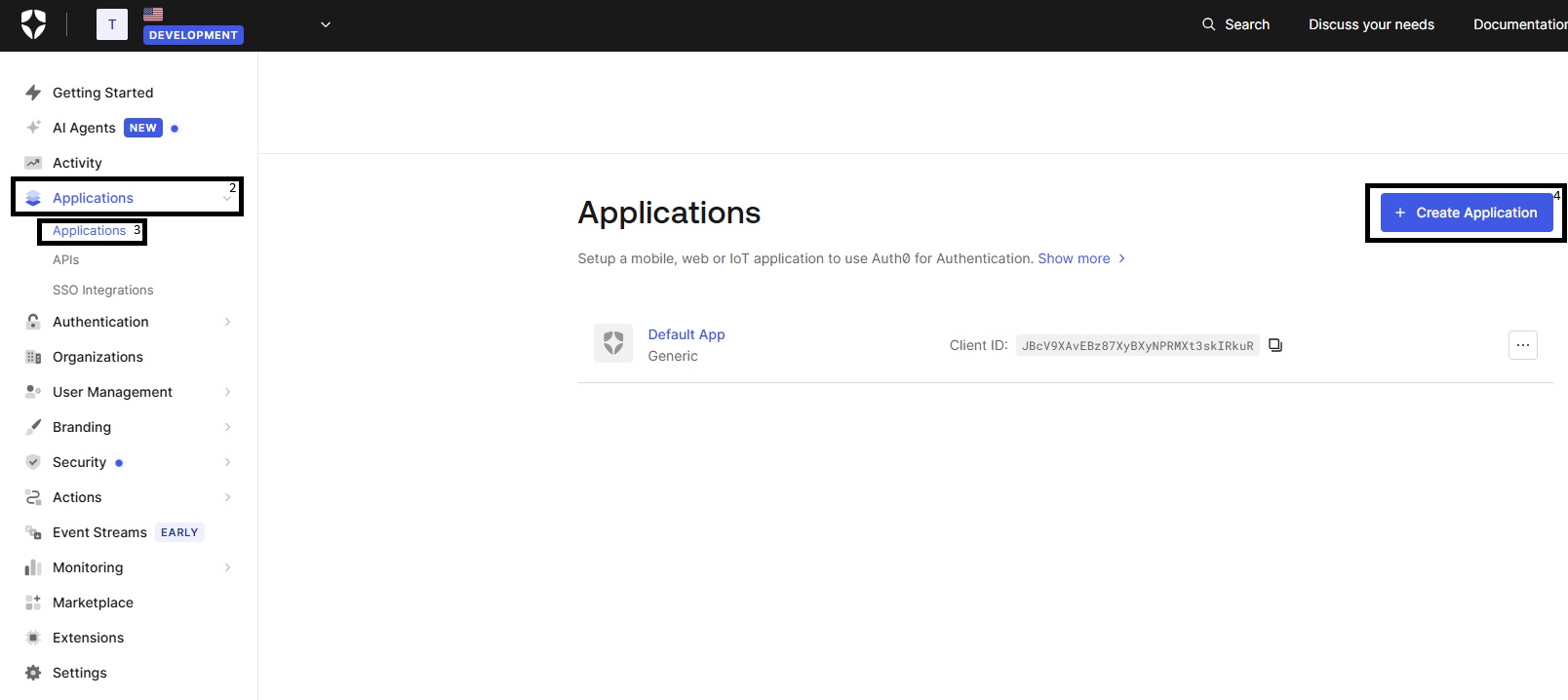
Task: Click the Monitoring bar chart icon
Action: (x=33, y=567)
